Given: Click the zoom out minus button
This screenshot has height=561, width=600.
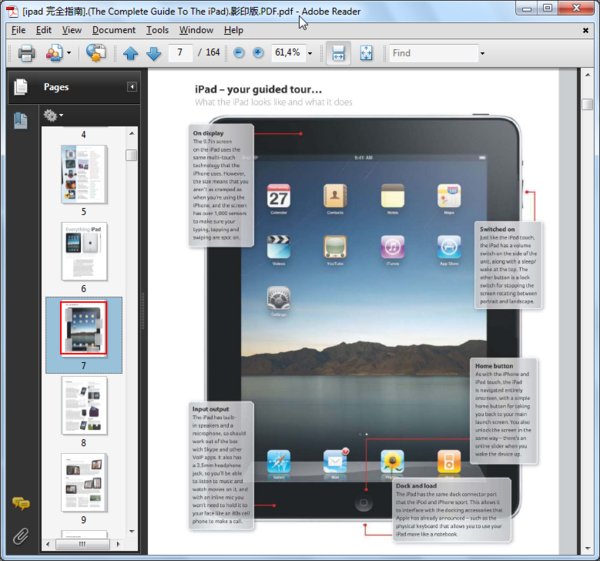Looking at the screenshot, I should [239, 53].
